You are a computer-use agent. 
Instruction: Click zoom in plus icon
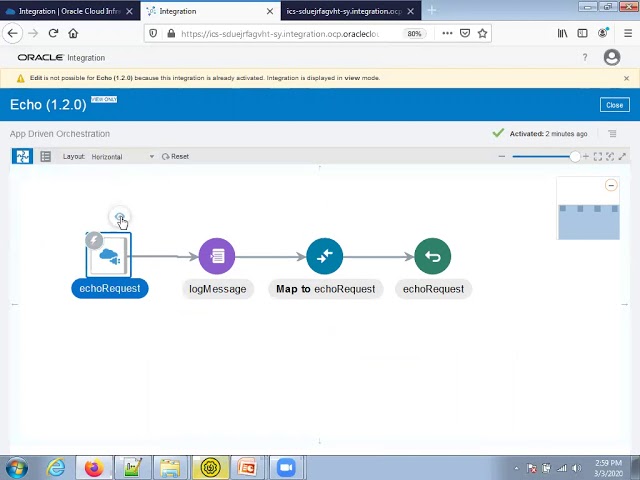pyautogui.click(x=586, y=156)
